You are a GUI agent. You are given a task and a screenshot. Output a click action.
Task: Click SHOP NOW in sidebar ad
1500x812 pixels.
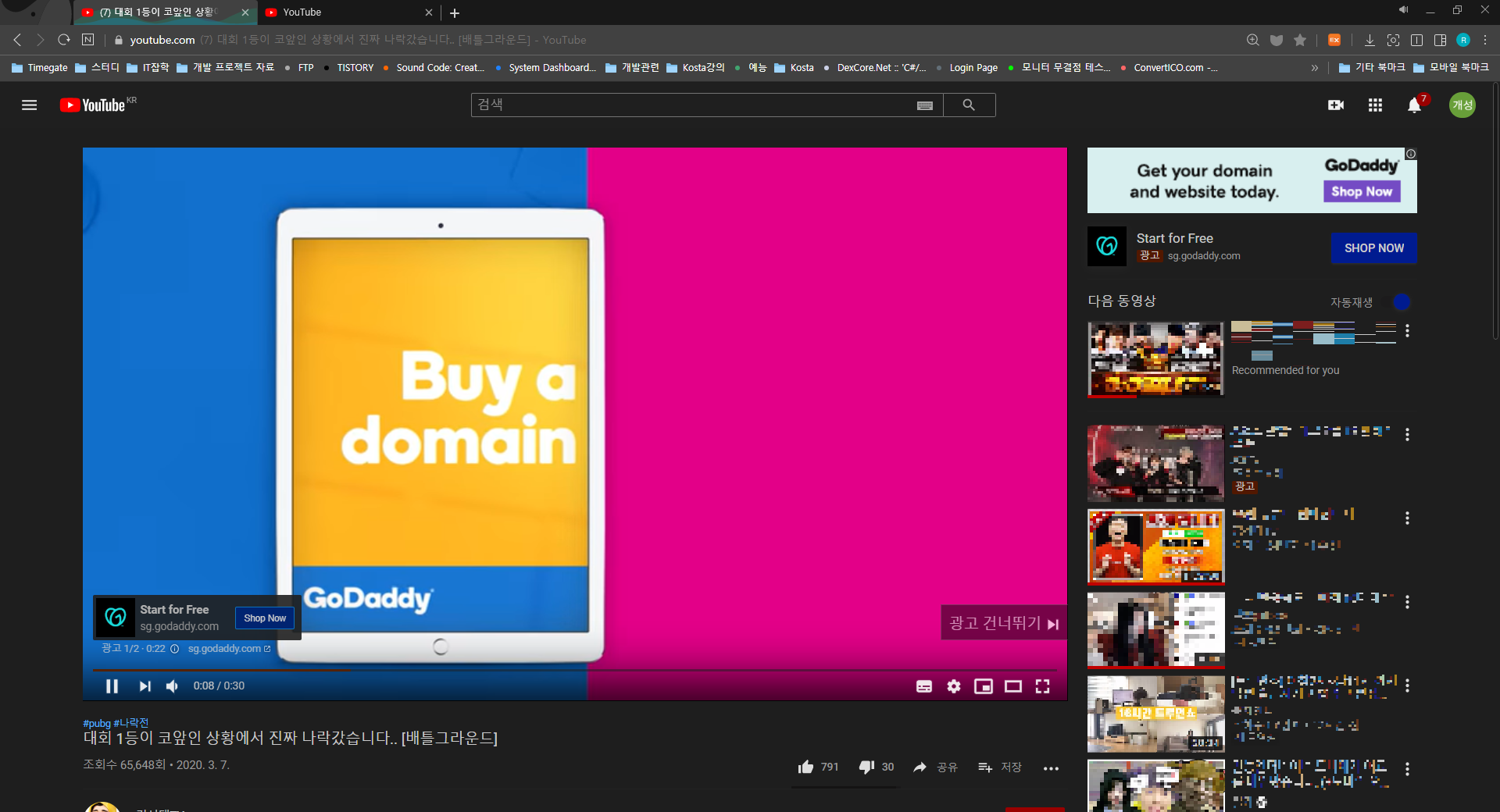(x=1374, y=248)
